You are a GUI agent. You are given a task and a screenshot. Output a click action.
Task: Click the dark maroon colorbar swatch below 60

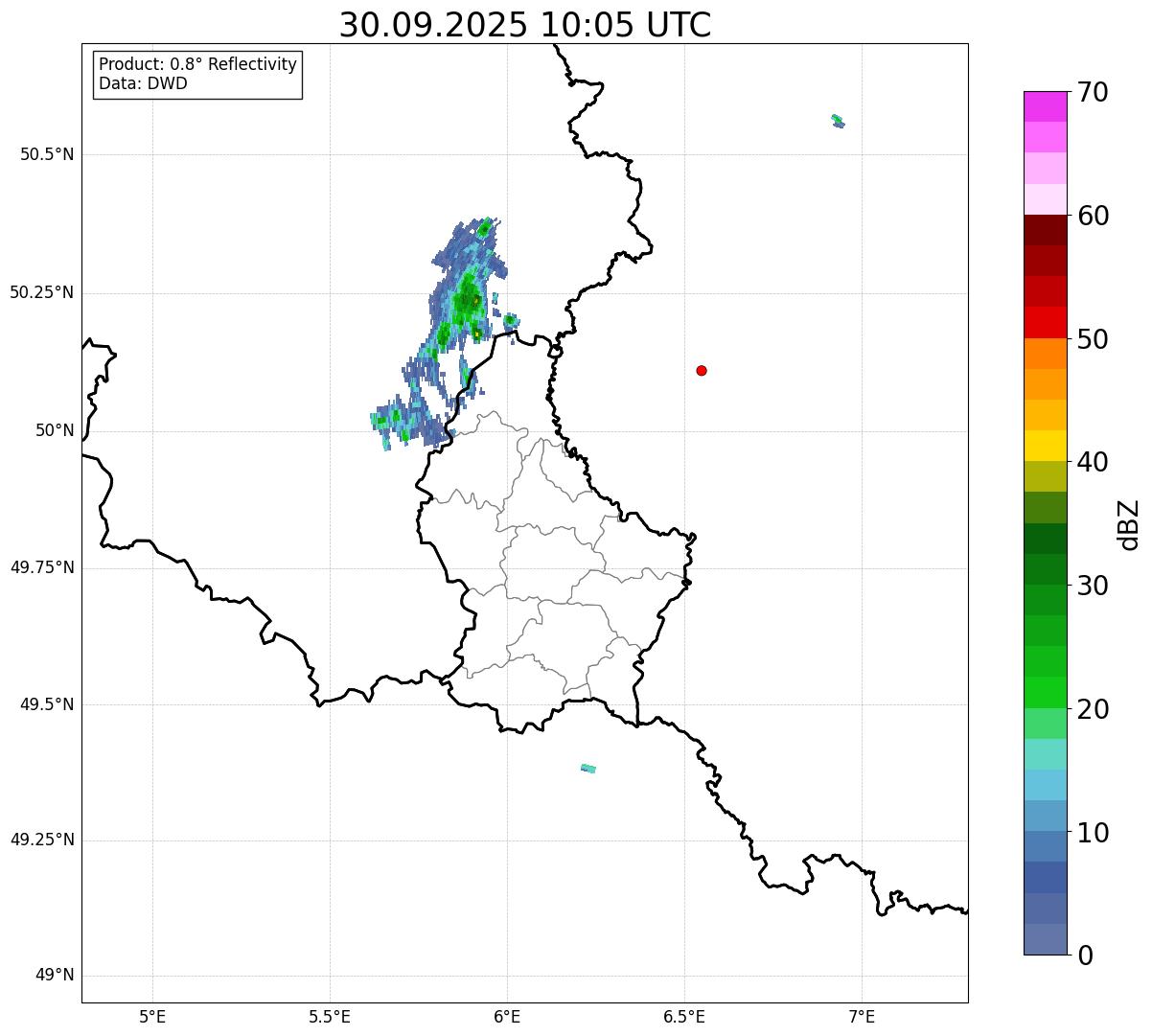tap(1045, 230)
